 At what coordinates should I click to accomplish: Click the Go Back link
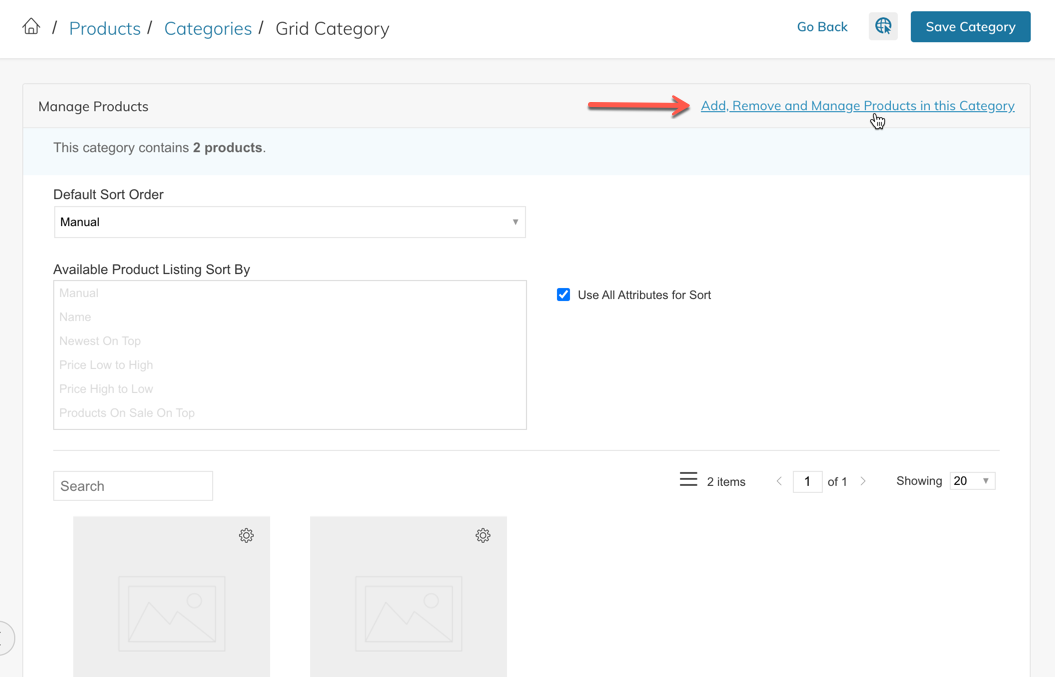click(822, 27)
